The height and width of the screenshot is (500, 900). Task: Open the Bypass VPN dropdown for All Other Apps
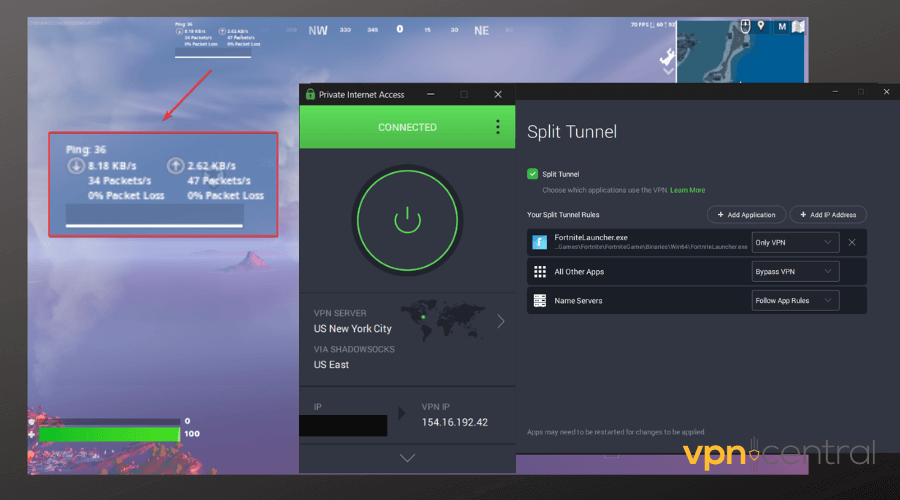click(795, 272)
